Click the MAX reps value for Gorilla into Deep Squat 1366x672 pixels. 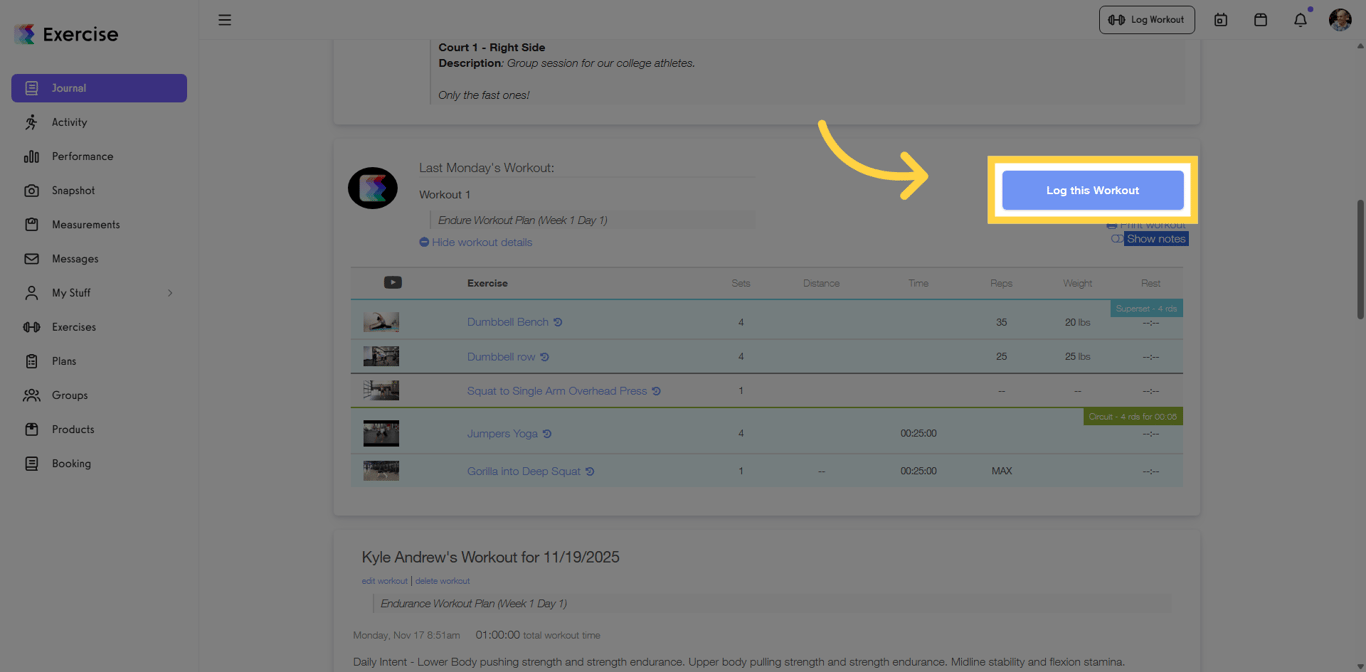tap(1001, 471)
